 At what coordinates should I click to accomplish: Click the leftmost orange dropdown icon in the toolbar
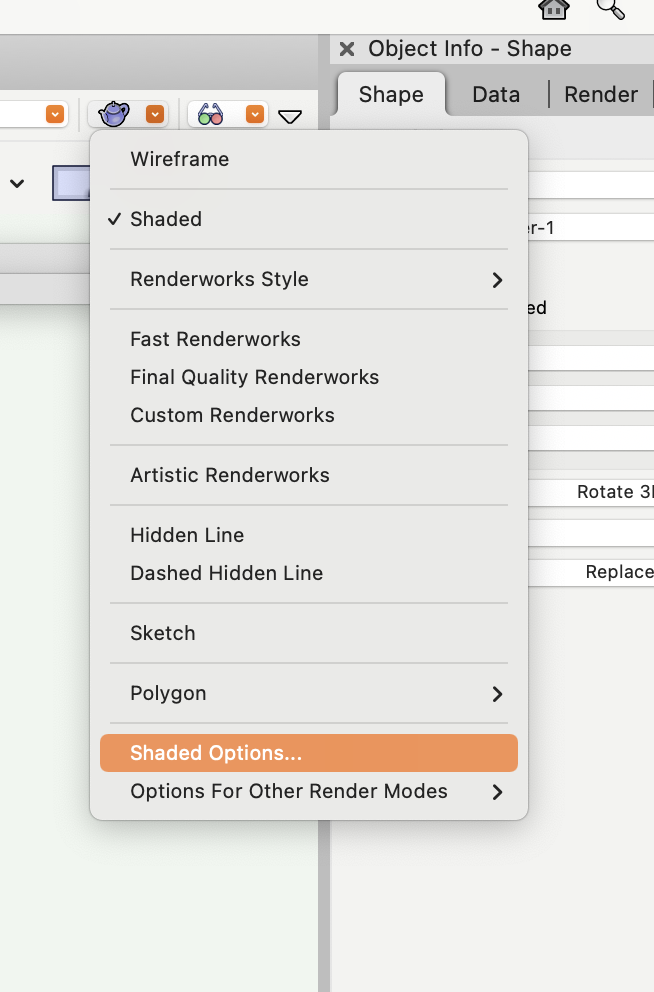[x=56, y=114]
